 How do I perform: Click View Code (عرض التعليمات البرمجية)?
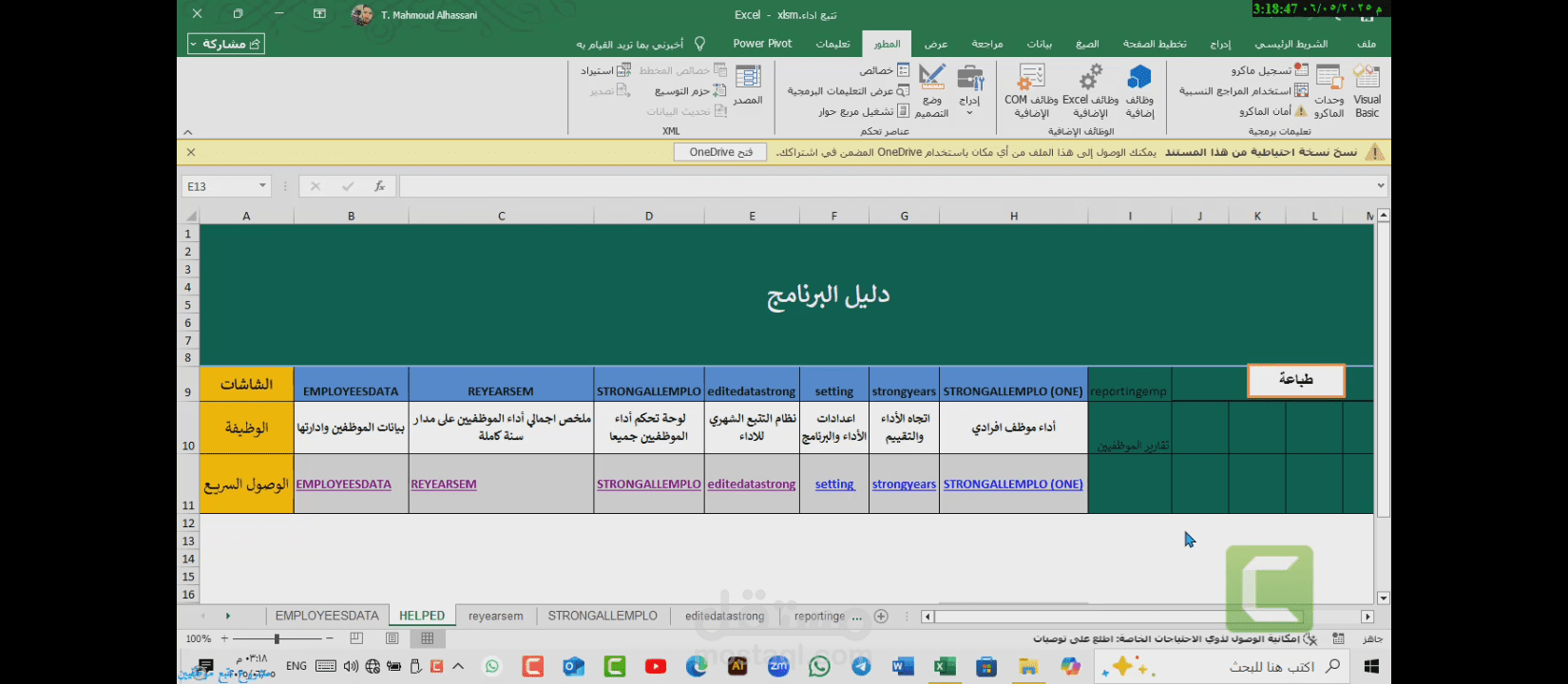(x=848, y=91)
